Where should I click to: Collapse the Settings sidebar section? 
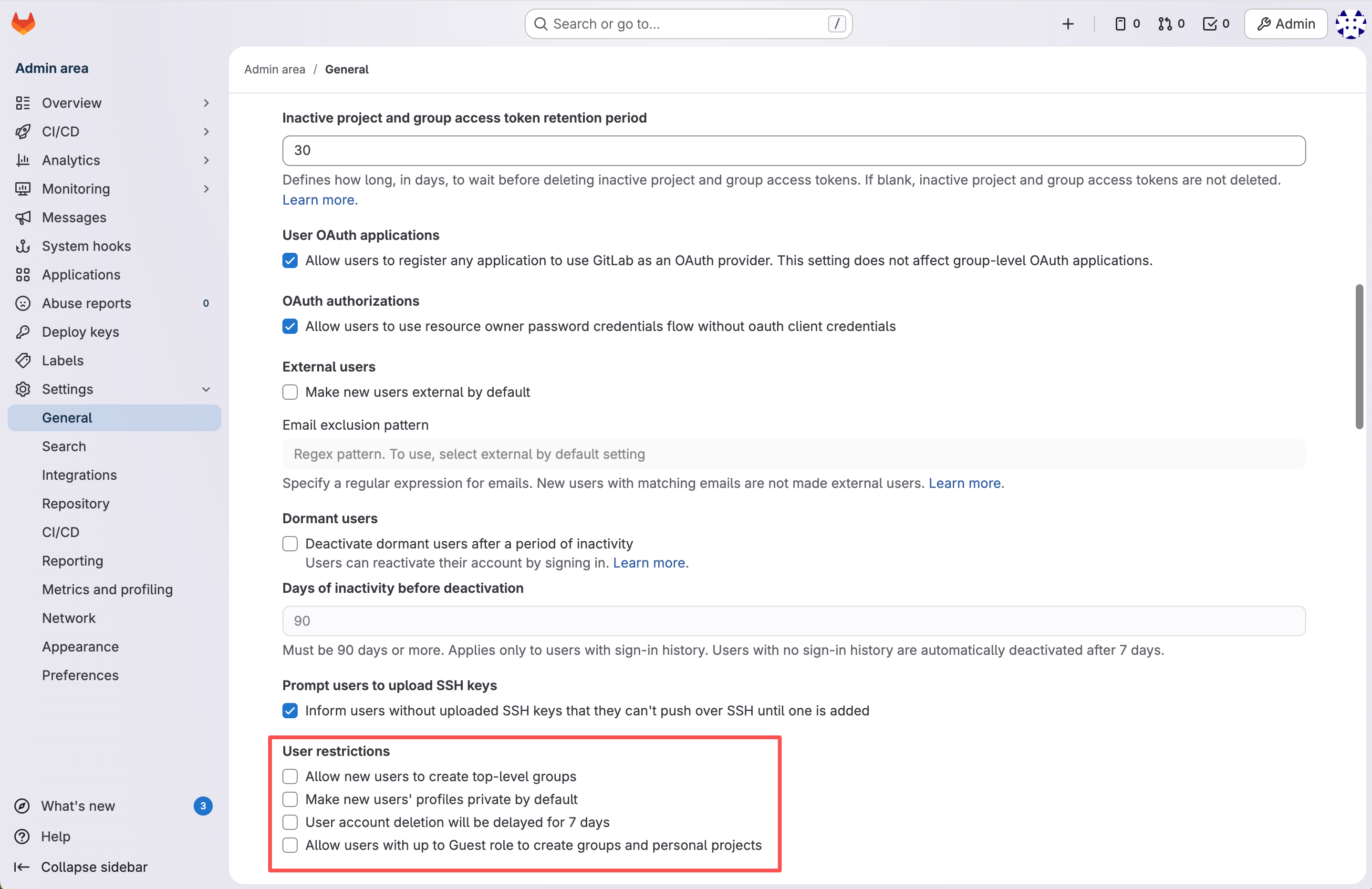206,389
